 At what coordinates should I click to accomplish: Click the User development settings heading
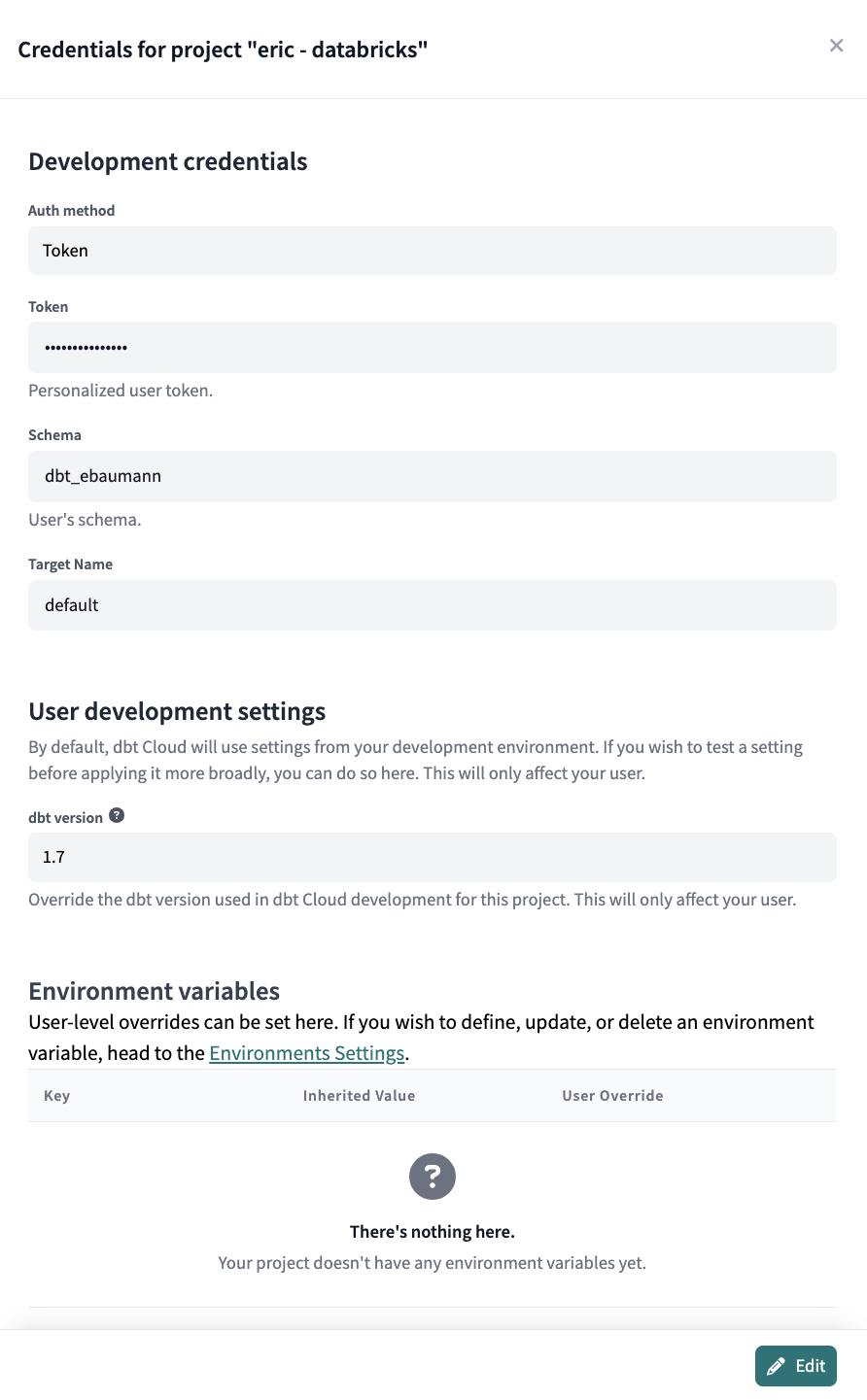[177, 710]
